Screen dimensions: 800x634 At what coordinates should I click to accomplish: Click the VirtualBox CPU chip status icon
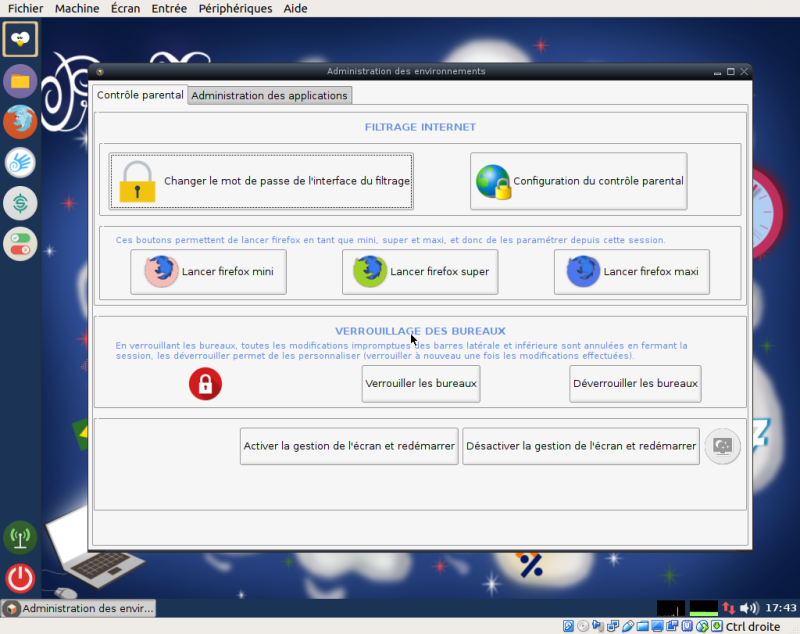click(687, 626)
